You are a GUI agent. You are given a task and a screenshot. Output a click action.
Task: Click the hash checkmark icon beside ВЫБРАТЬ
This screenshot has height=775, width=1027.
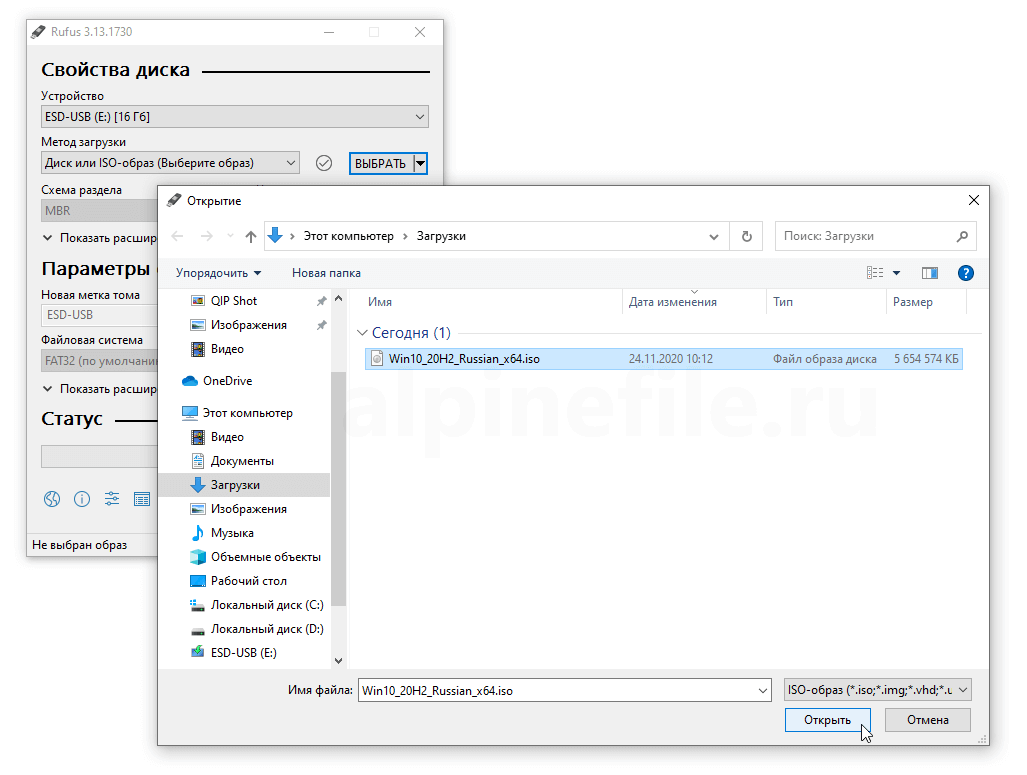(x=324, y=163)
